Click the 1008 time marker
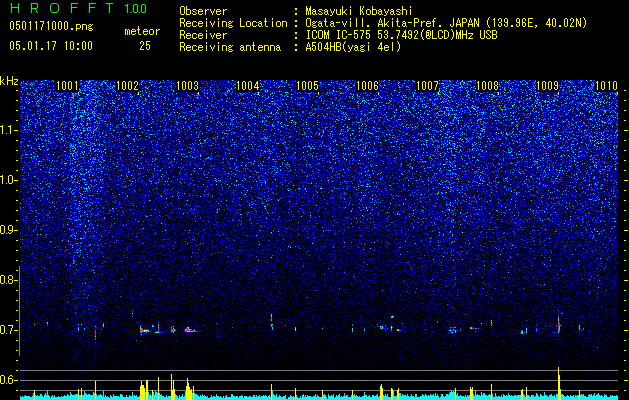This screenshot has width=629, height=400. click(487, 85)
